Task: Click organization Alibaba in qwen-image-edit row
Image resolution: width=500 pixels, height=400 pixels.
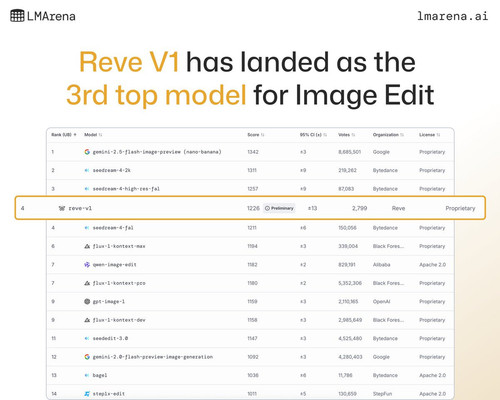Action: point(381,265)
